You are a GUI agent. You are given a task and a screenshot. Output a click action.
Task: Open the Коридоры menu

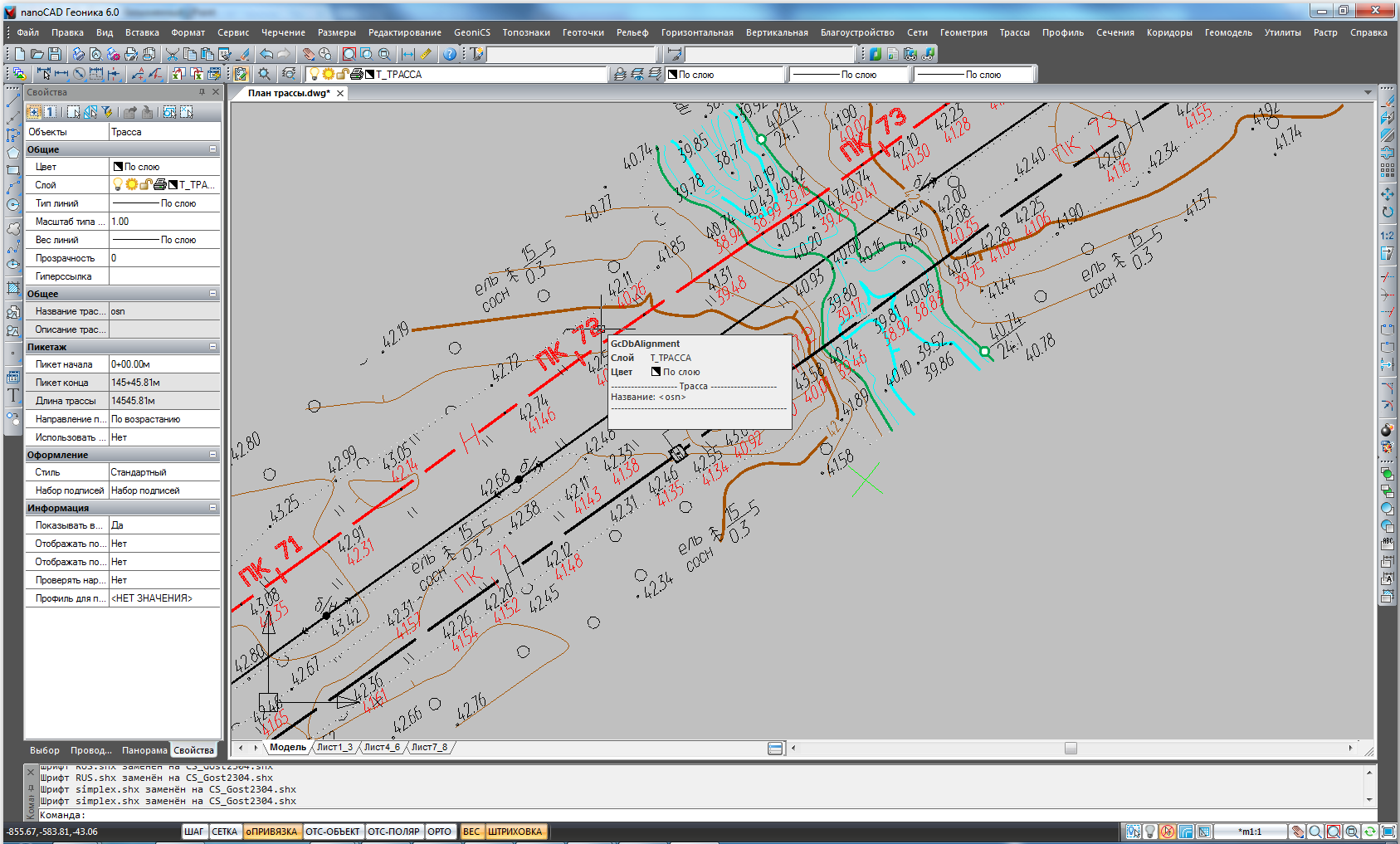coord(1169,32)
